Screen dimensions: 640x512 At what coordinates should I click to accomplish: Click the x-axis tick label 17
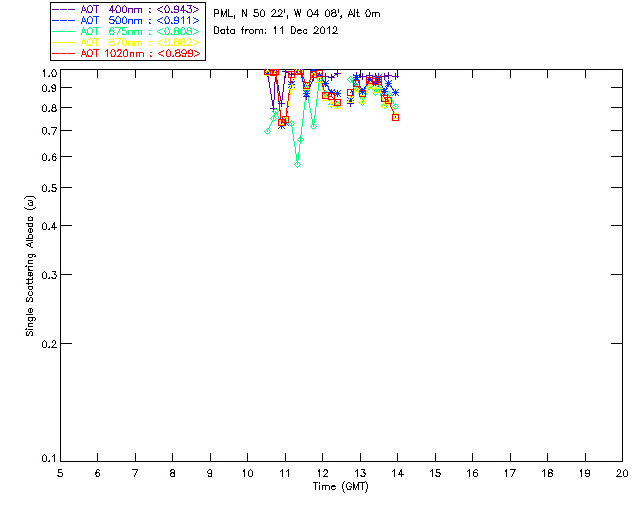pyautogui.click(x=510, y=473)
